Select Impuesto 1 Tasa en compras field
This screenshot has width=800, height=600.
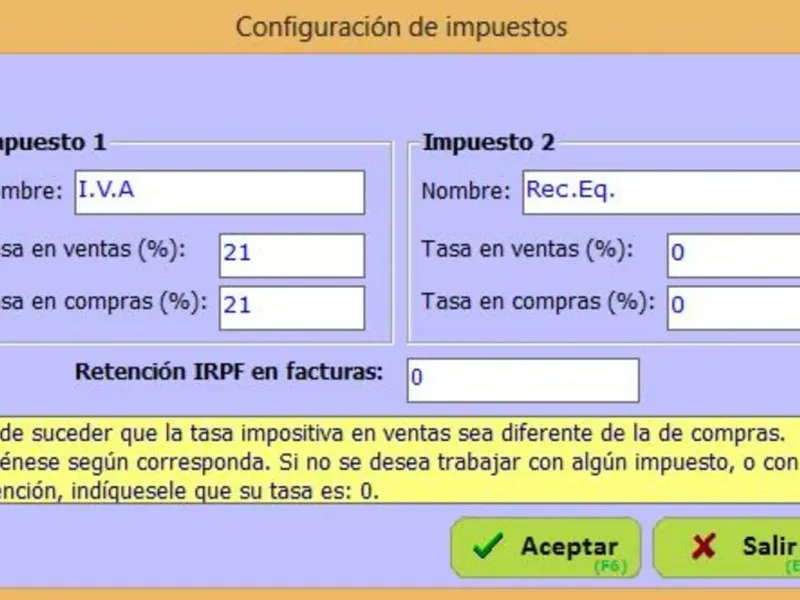tap(291, 307)
